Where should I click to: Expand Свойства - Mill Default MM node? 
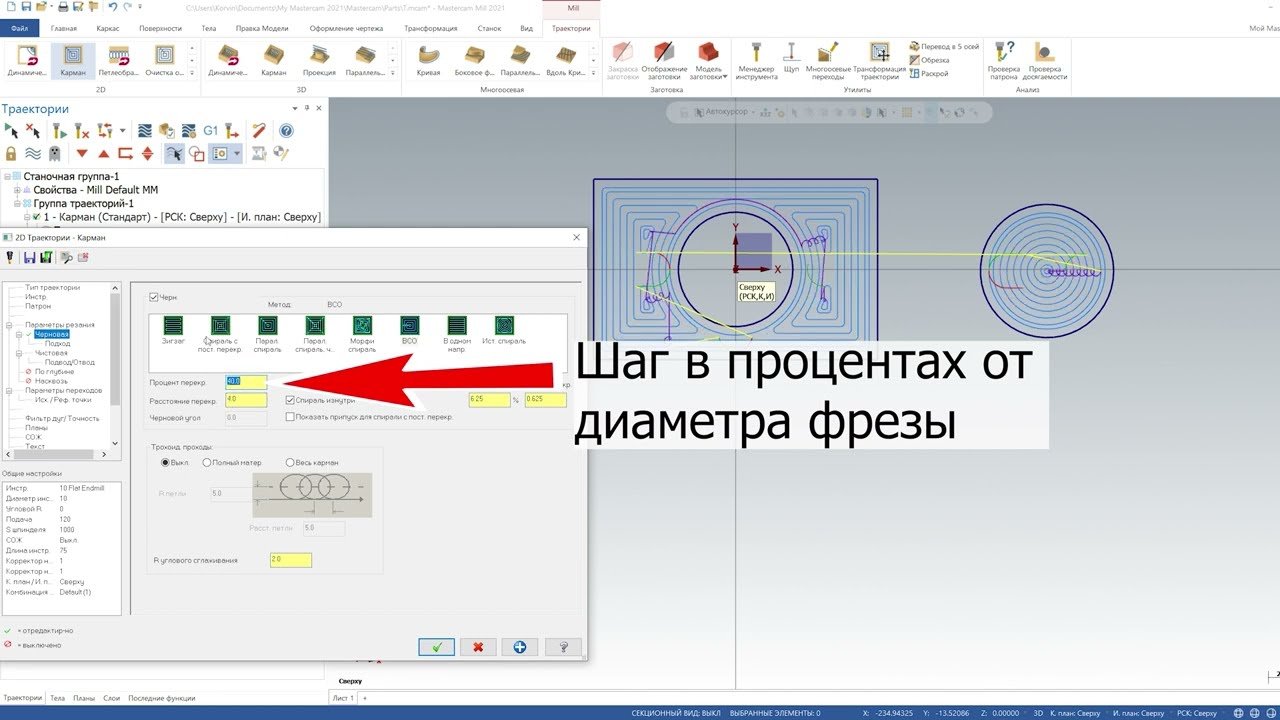tap(17, 190)
